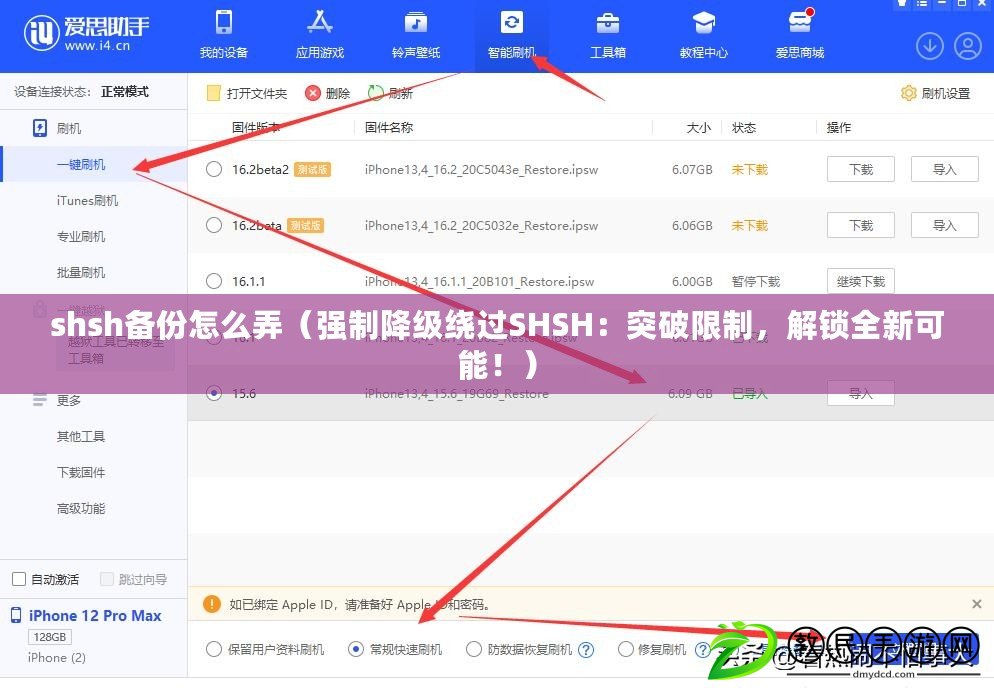Viewport: 994px width, 688px height.
Task: Click the 更多 section menu icon
Action: (x=39, y=400)
